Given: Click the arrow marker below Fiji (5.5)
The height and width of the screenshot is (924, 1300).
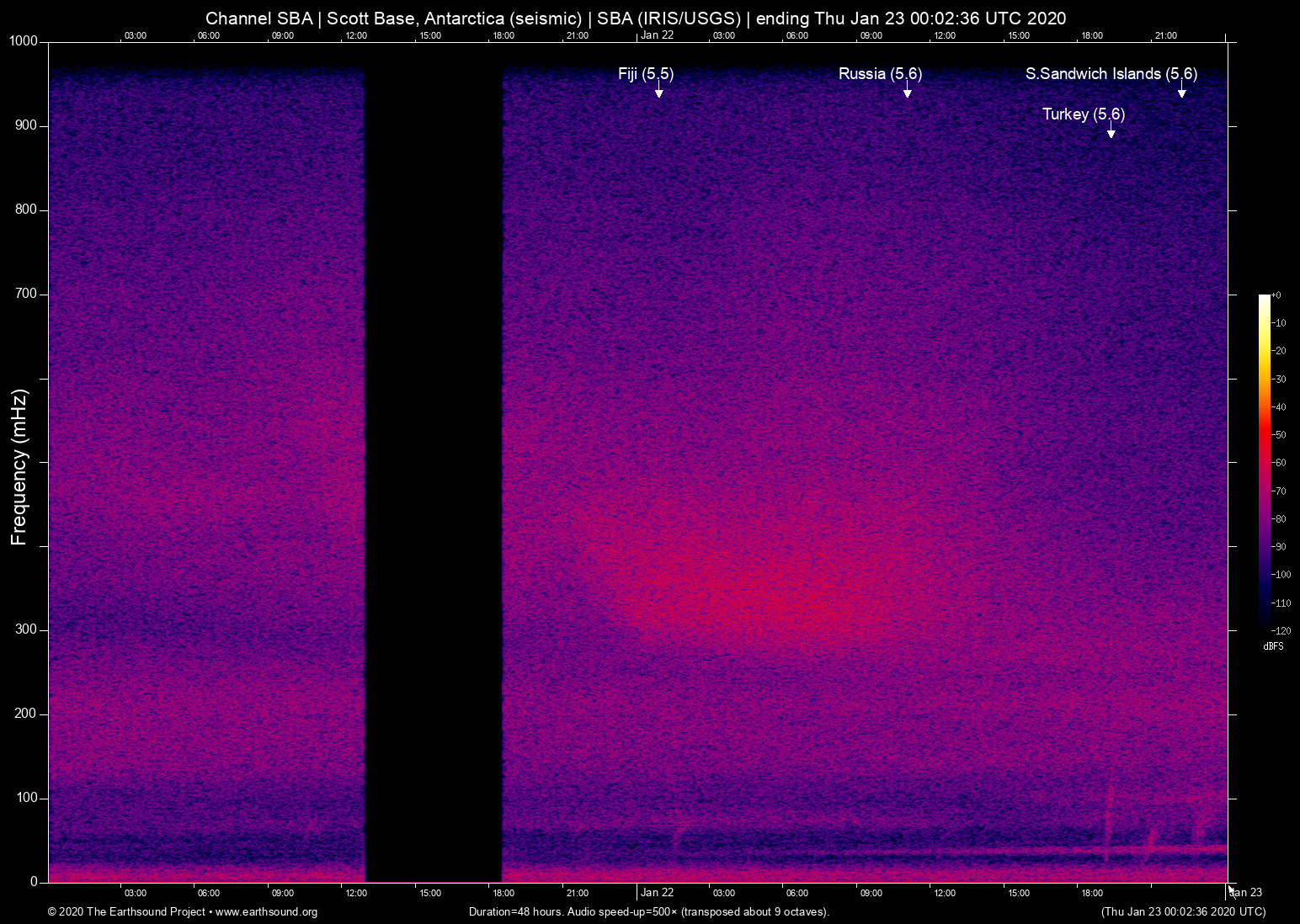Looking at the screenshot, I should click(658, 92).
